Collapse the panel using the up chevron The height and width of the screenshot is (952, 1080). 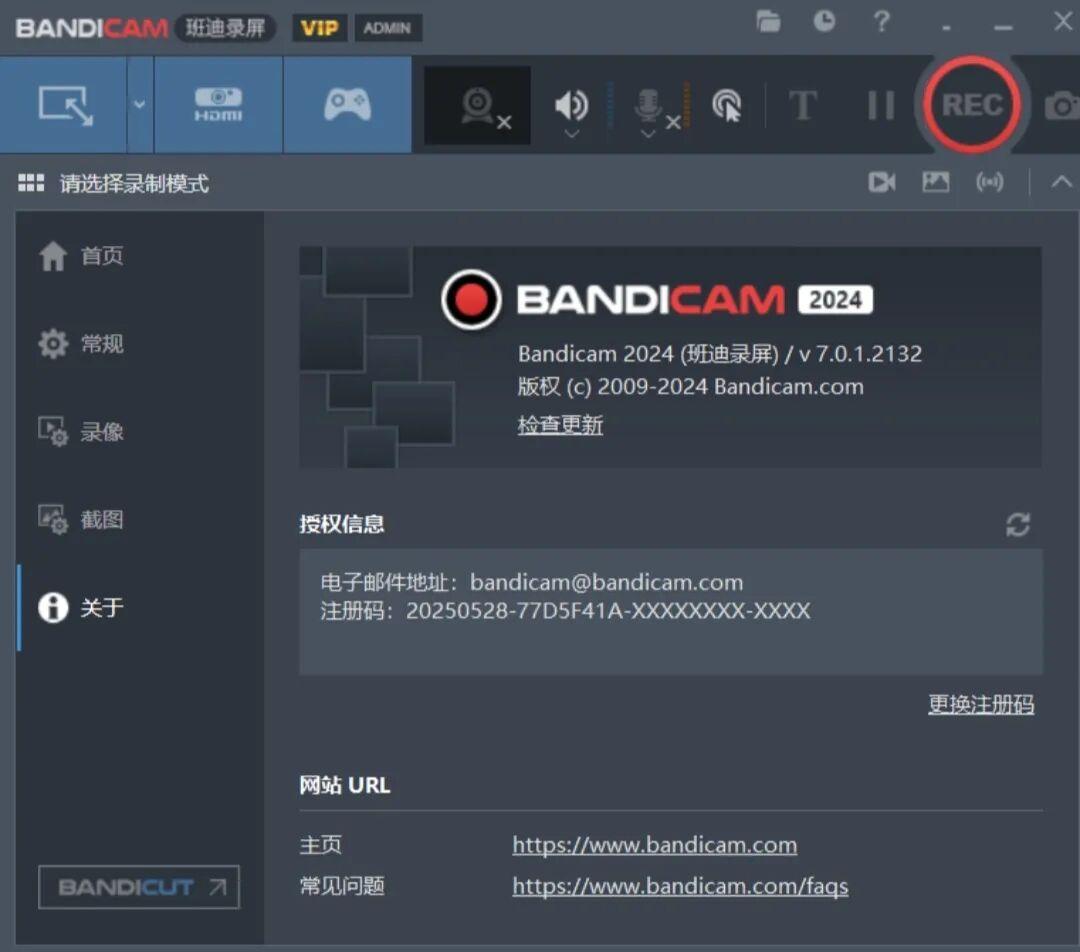[1061, 182]
